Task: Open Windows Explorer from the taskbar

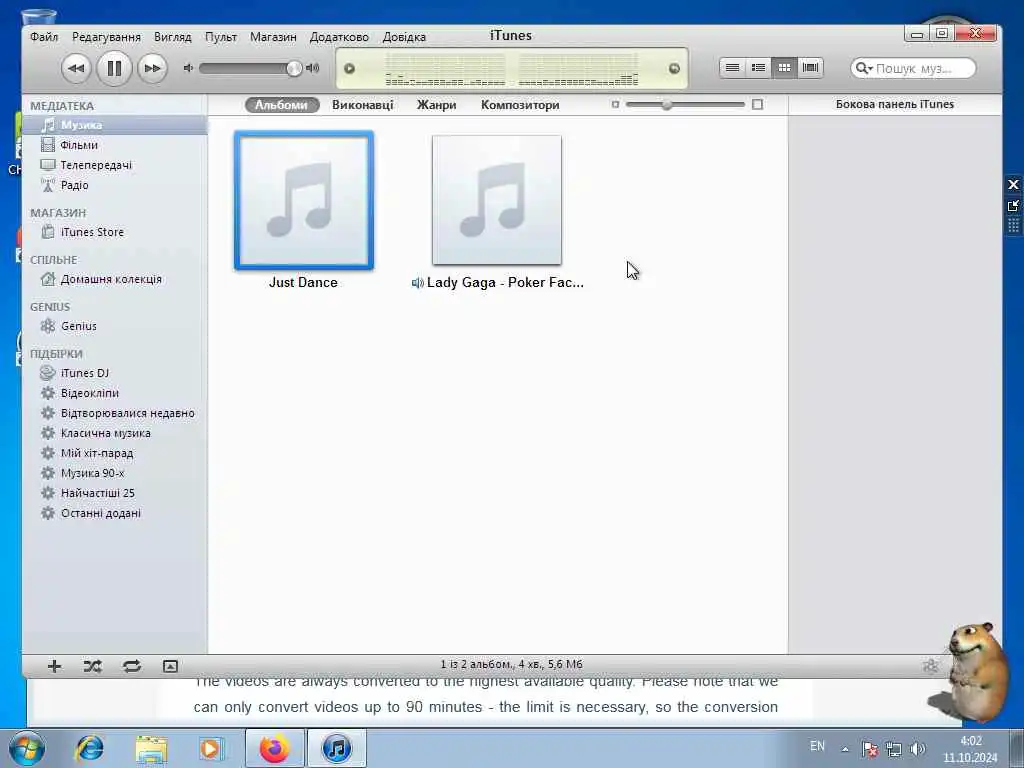Action: point(152,749)
